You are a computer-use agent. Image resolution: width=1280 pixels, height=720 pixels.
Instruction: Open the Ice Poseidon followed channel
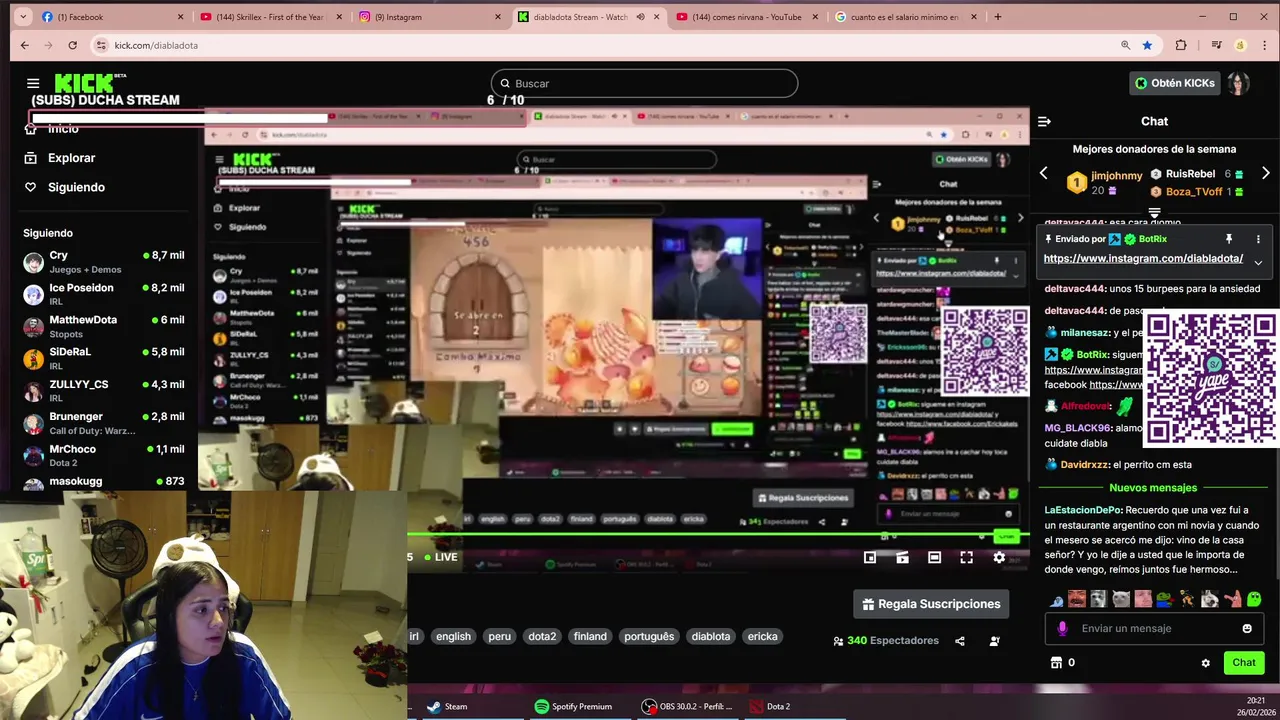(x=104, y=294)
